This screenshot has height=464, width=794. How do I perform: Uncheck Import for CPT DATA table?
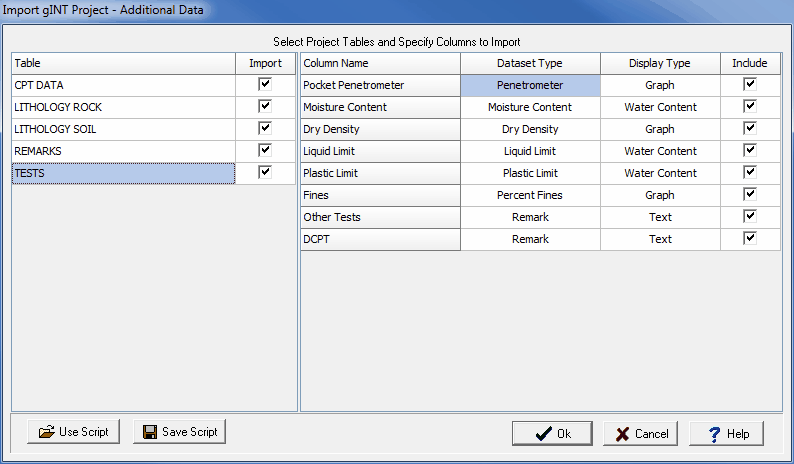point(265,85)
